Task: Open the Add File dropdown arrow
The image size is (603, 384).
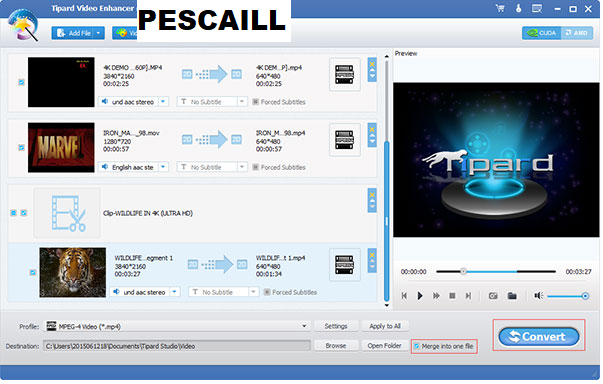Action: 99,33
